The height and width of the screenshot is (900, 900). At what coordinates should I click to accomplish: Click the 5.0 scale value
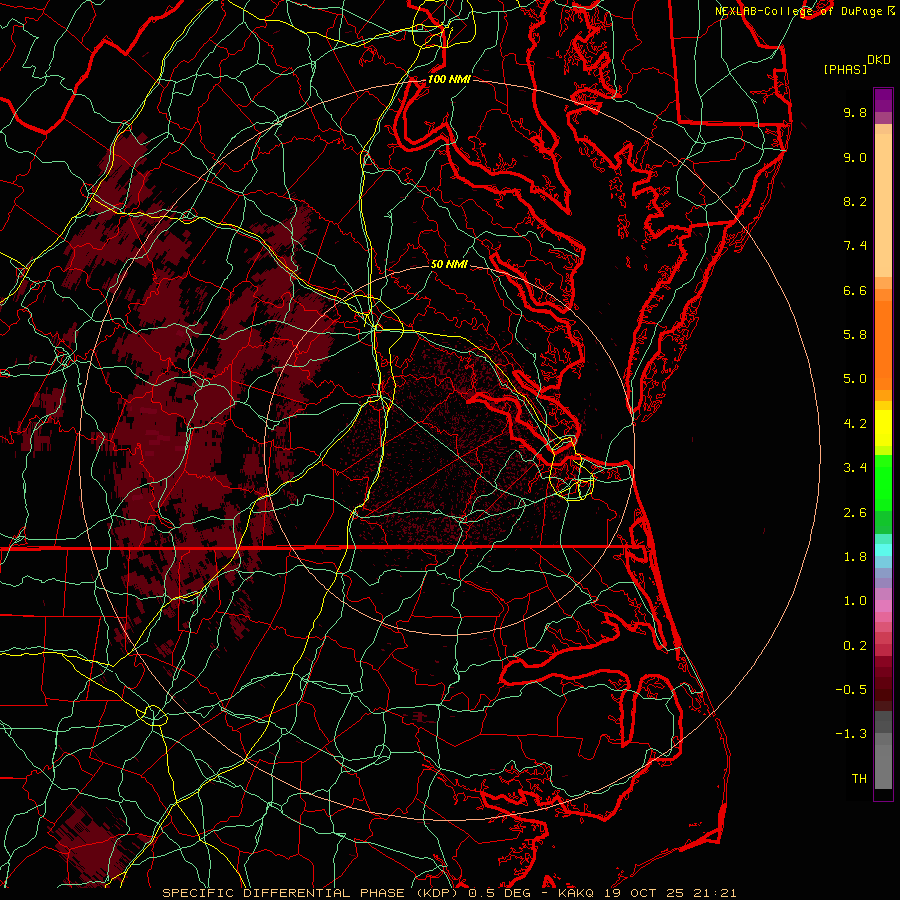[x=855, y=379]
